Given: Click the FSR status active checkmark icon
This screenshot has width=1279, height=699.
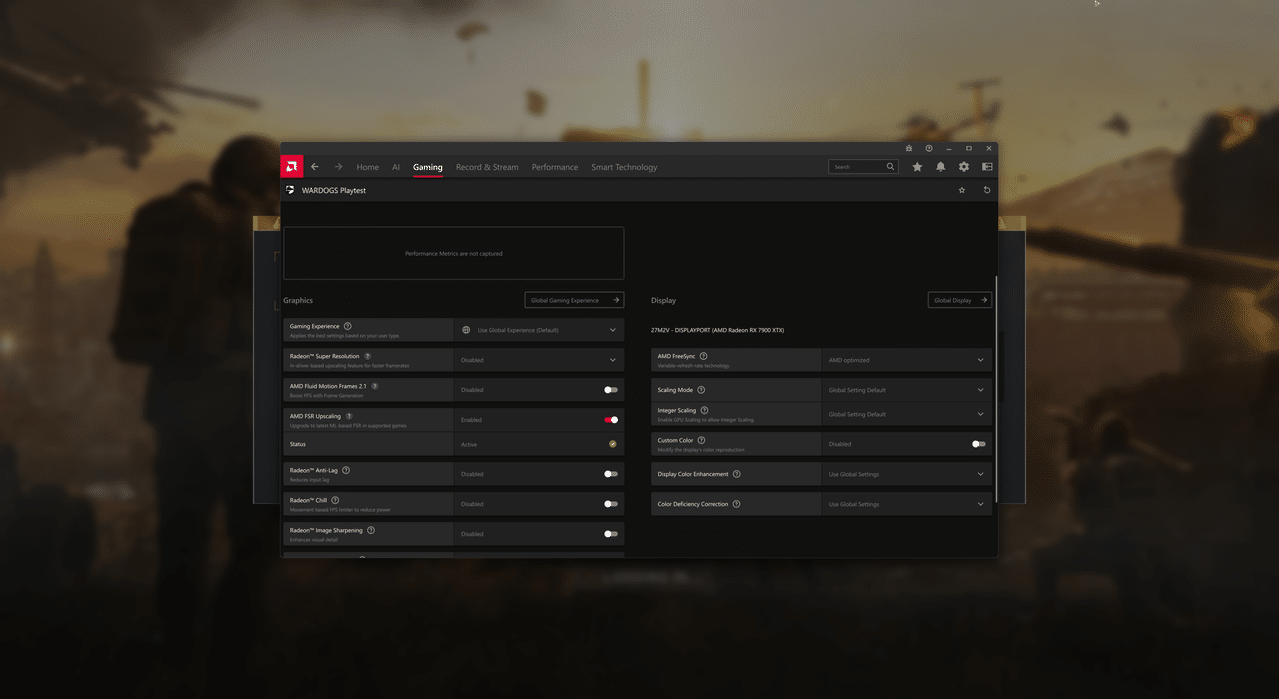Looking at the screenshot, I should coord(613,444).
